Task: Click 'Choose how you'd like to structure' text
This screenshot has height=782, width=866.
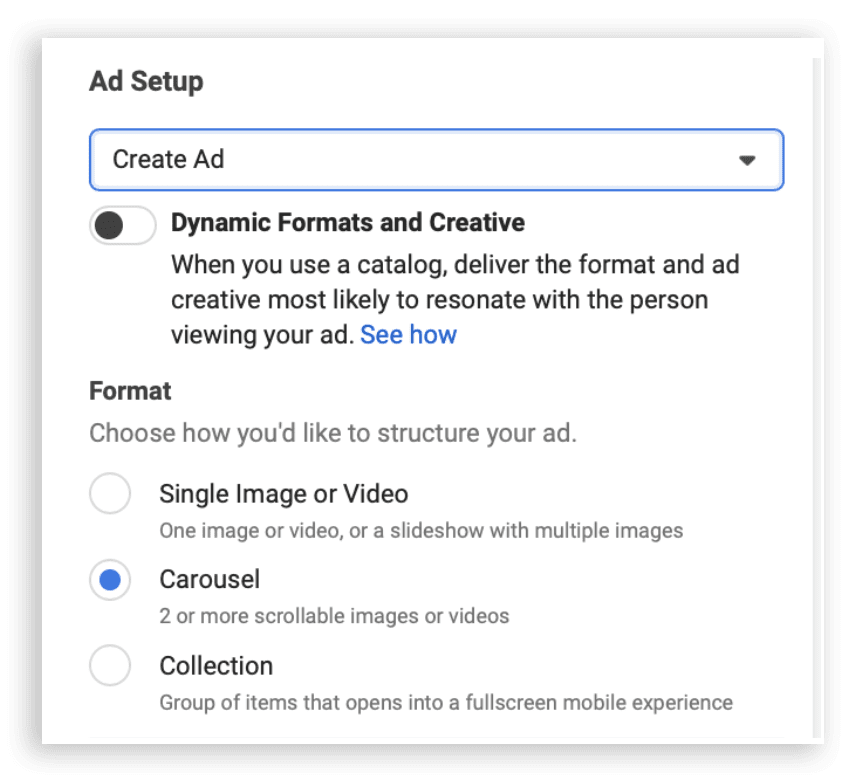Action: tap(332, 435)
